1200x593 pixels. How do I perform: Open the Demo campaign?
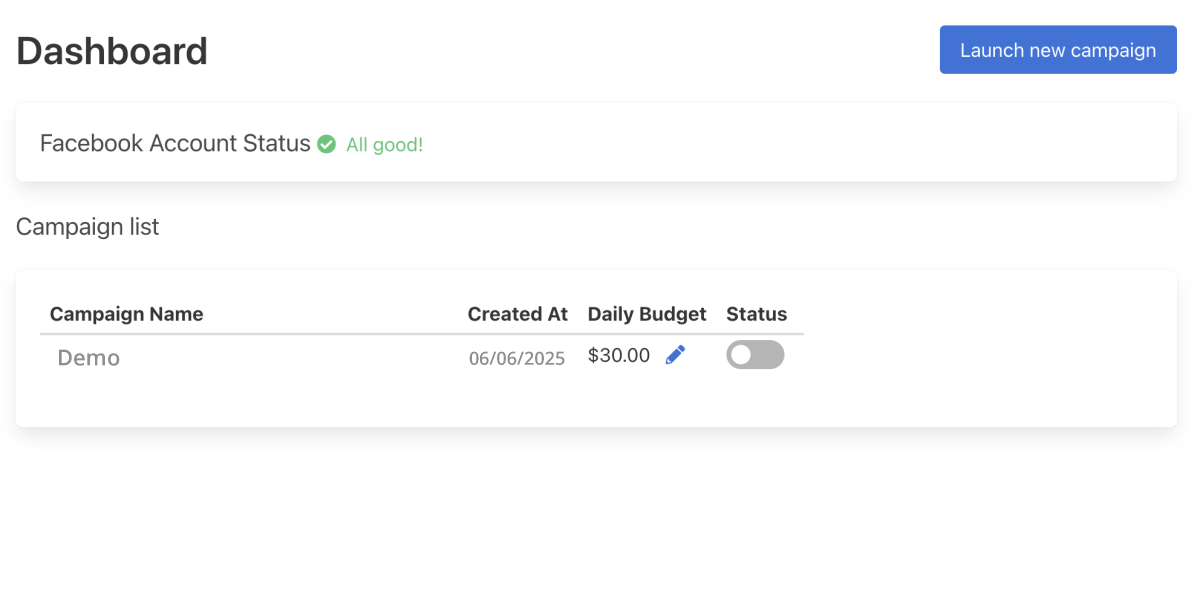point(88,358)
